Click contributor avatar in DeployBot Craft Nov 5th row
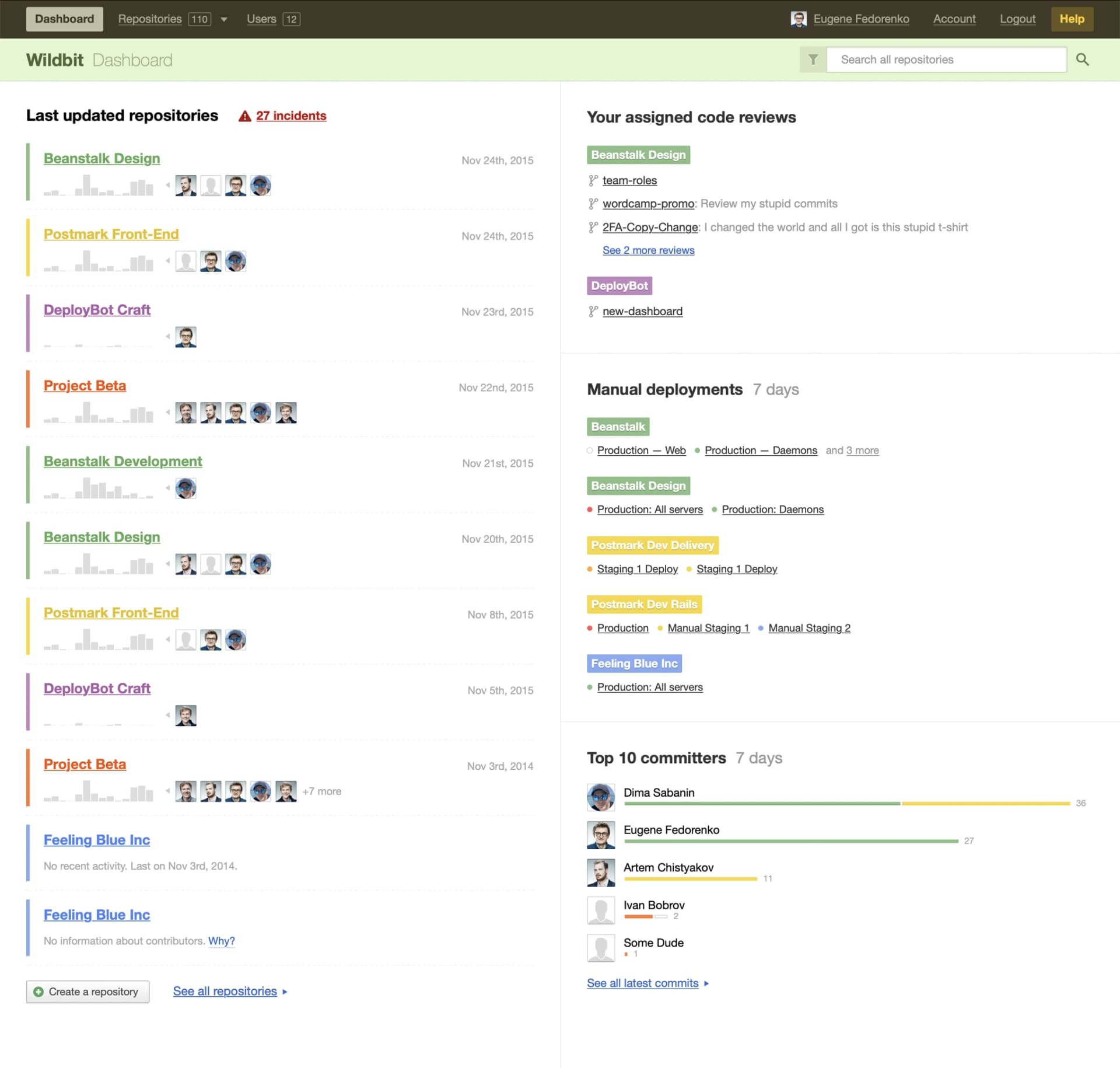This screenshot has width=1120, height=1068. [186, 716]
